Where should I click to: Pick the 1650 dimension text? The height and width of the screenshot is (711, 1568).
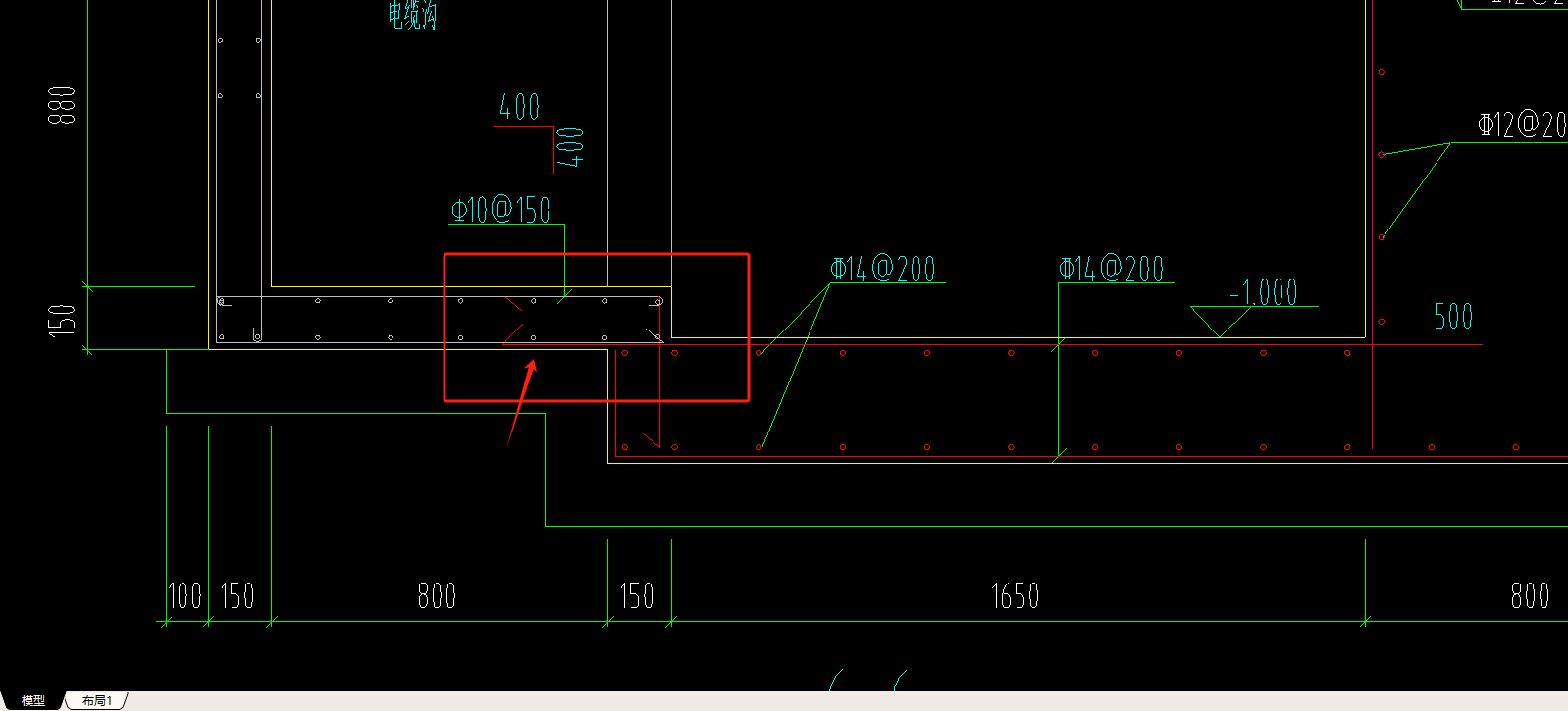click(x=1015, y=595)
